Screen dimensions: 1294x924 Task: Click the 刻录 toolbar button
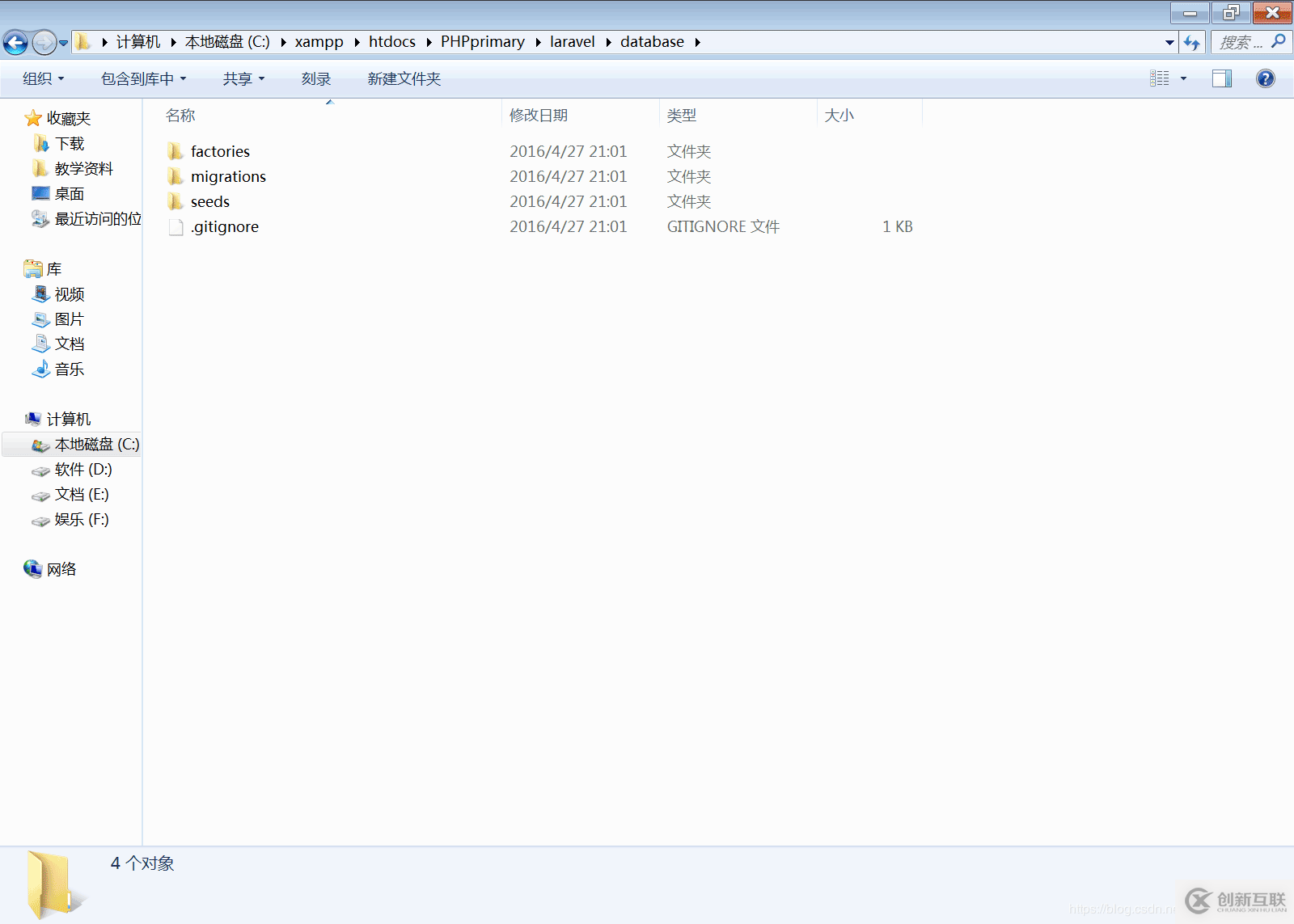pos(316,78)
